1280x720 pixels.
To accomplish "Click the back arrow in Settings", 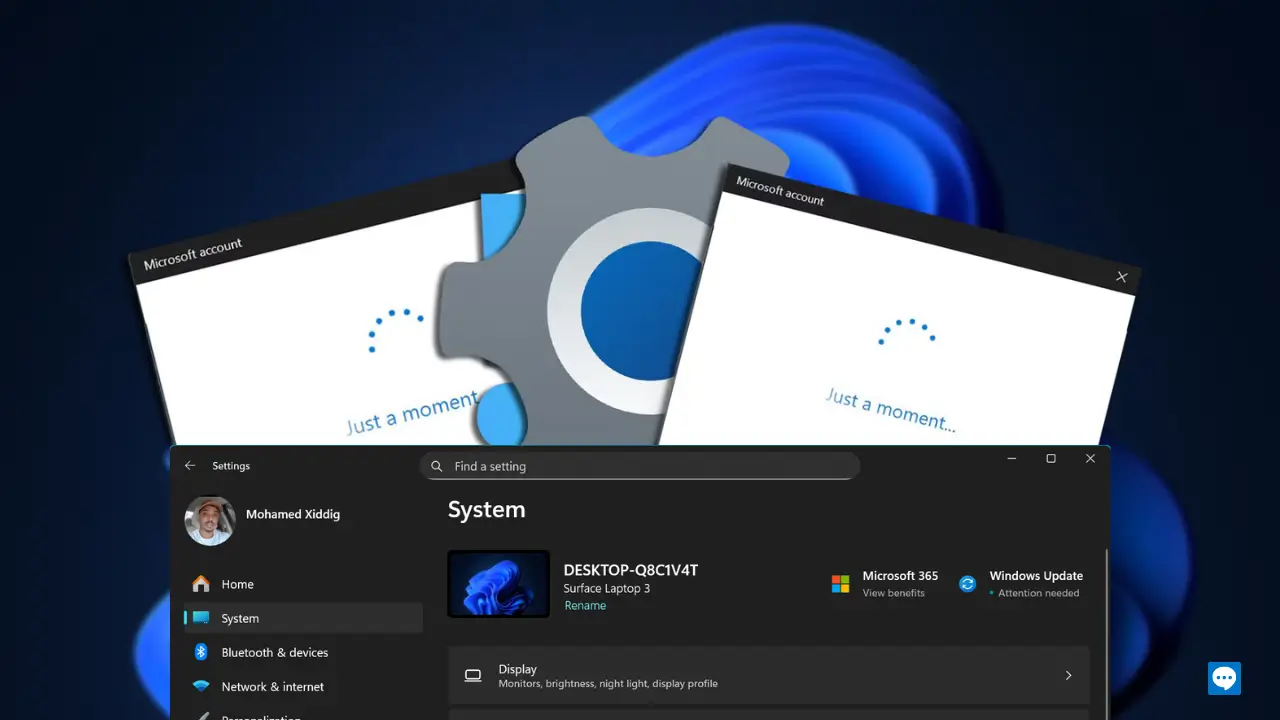I will tap(190, 466).
